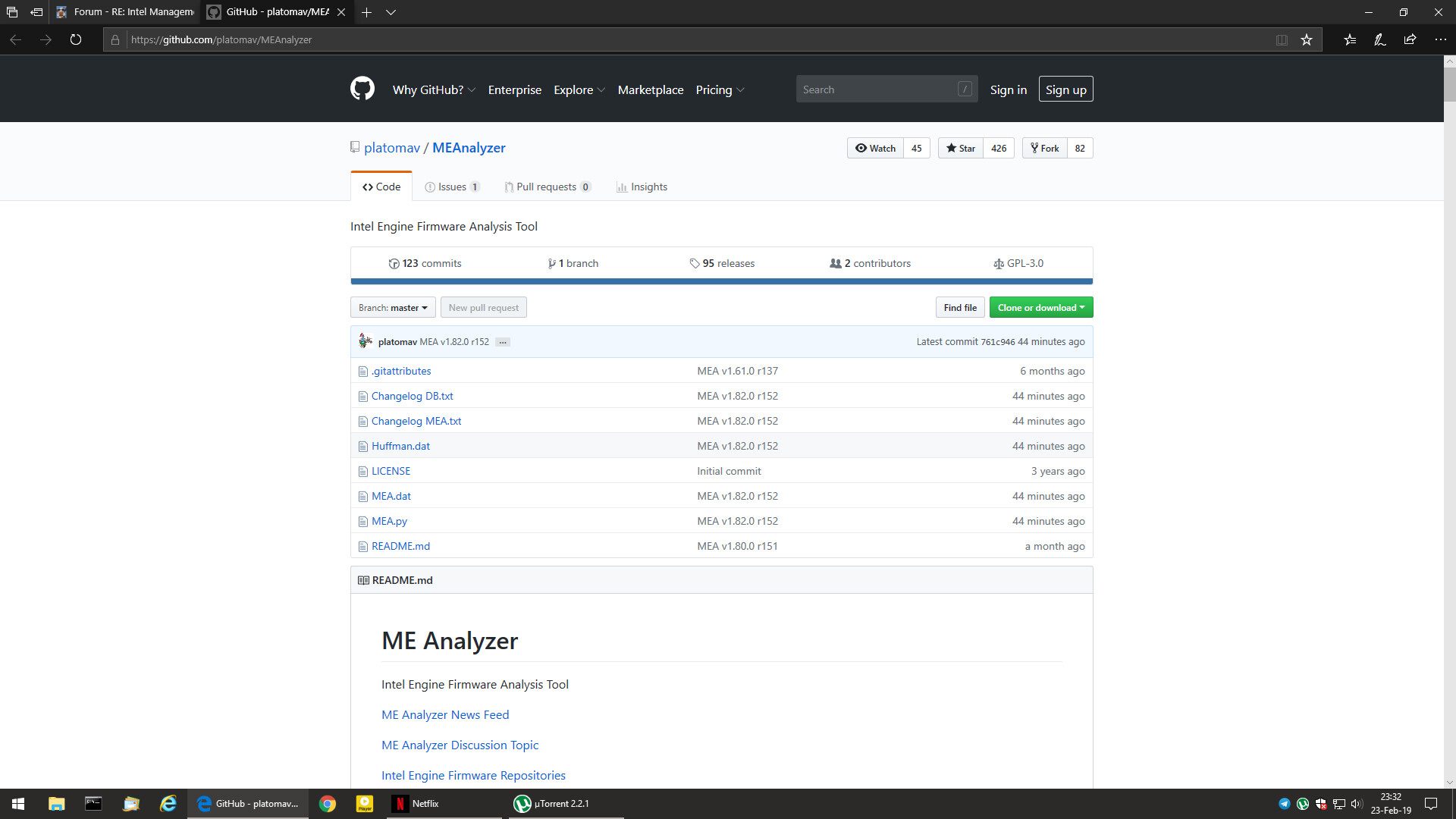Open ME Analyzer News Feed link
Image resolution: width=1456 pixels, height=819 pixels.
click(x=445, y=714)
